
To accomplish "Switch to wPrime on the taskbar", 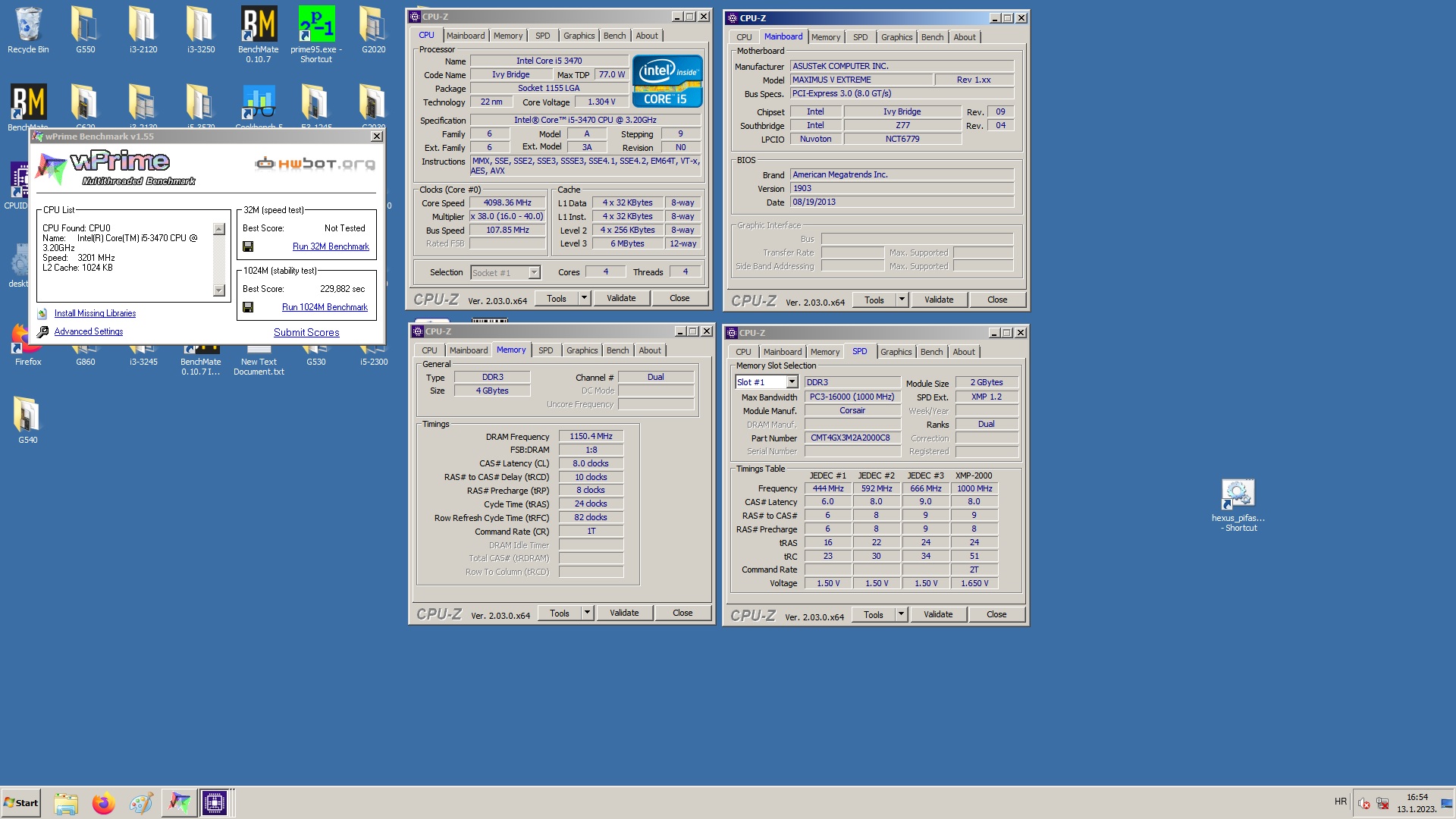I will pos(179,802).
